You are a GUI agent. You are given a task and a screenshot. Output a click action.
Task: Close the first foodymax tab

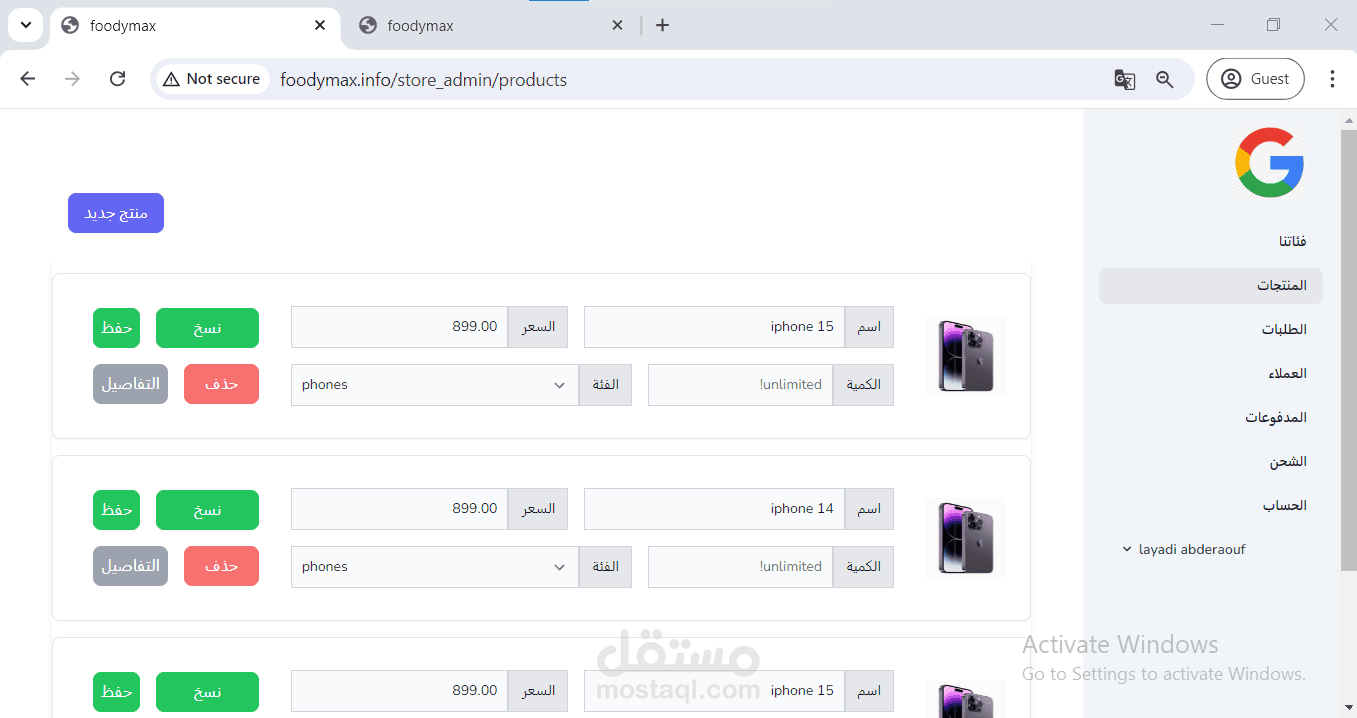pos(320,25)
